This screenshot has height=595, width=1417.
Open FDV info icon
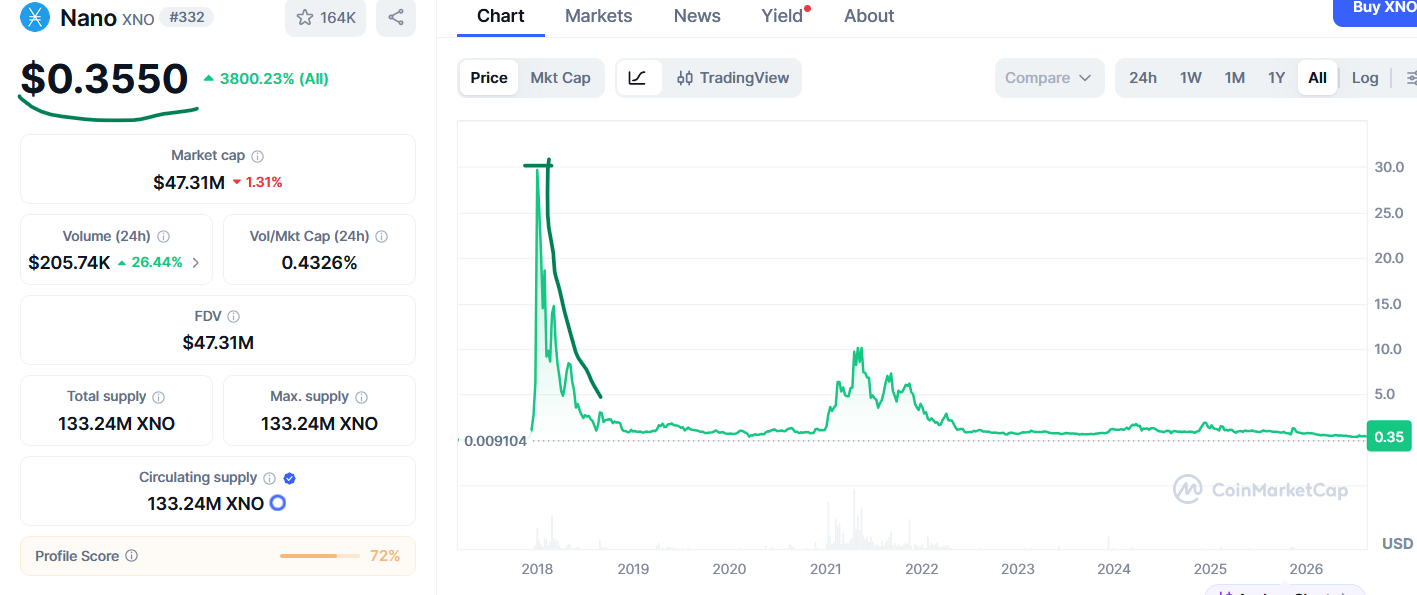(233, 317)
